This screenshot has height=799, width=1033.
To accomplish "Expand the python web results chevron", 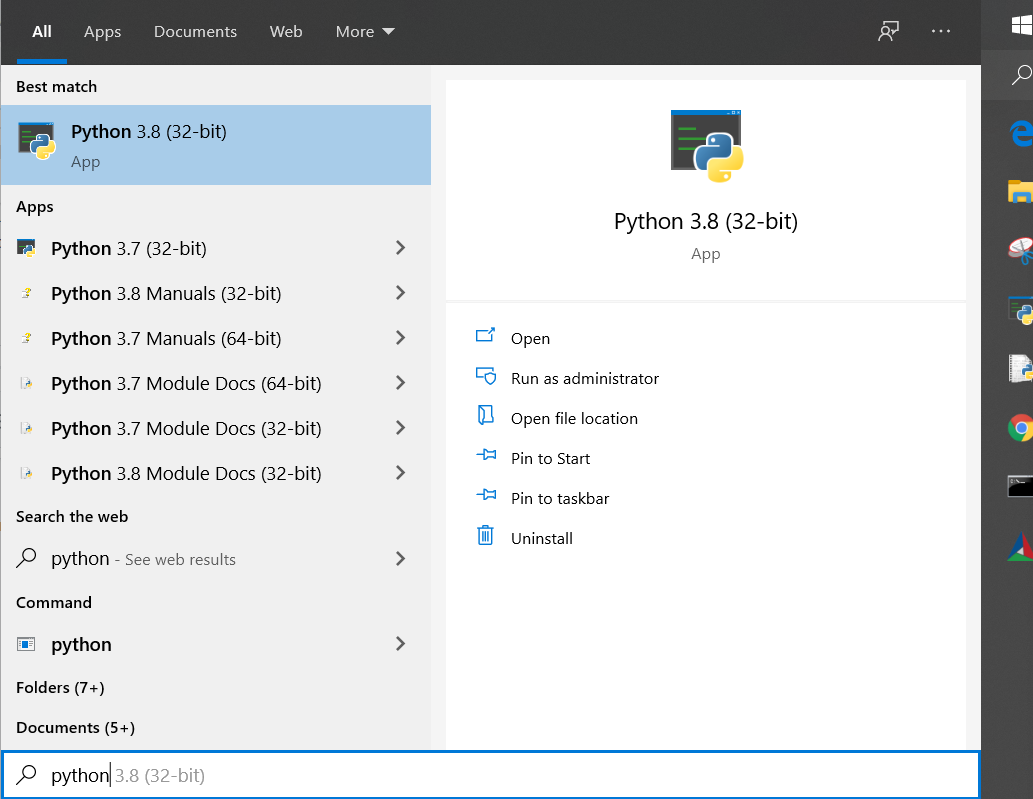I will coord(400,559).
